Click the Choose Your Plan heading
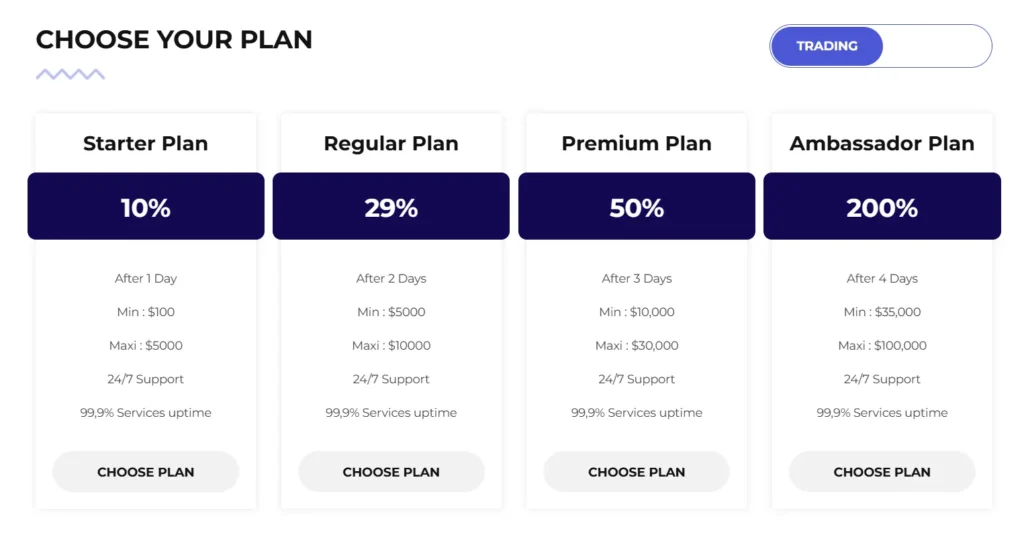 pos(174,40)
